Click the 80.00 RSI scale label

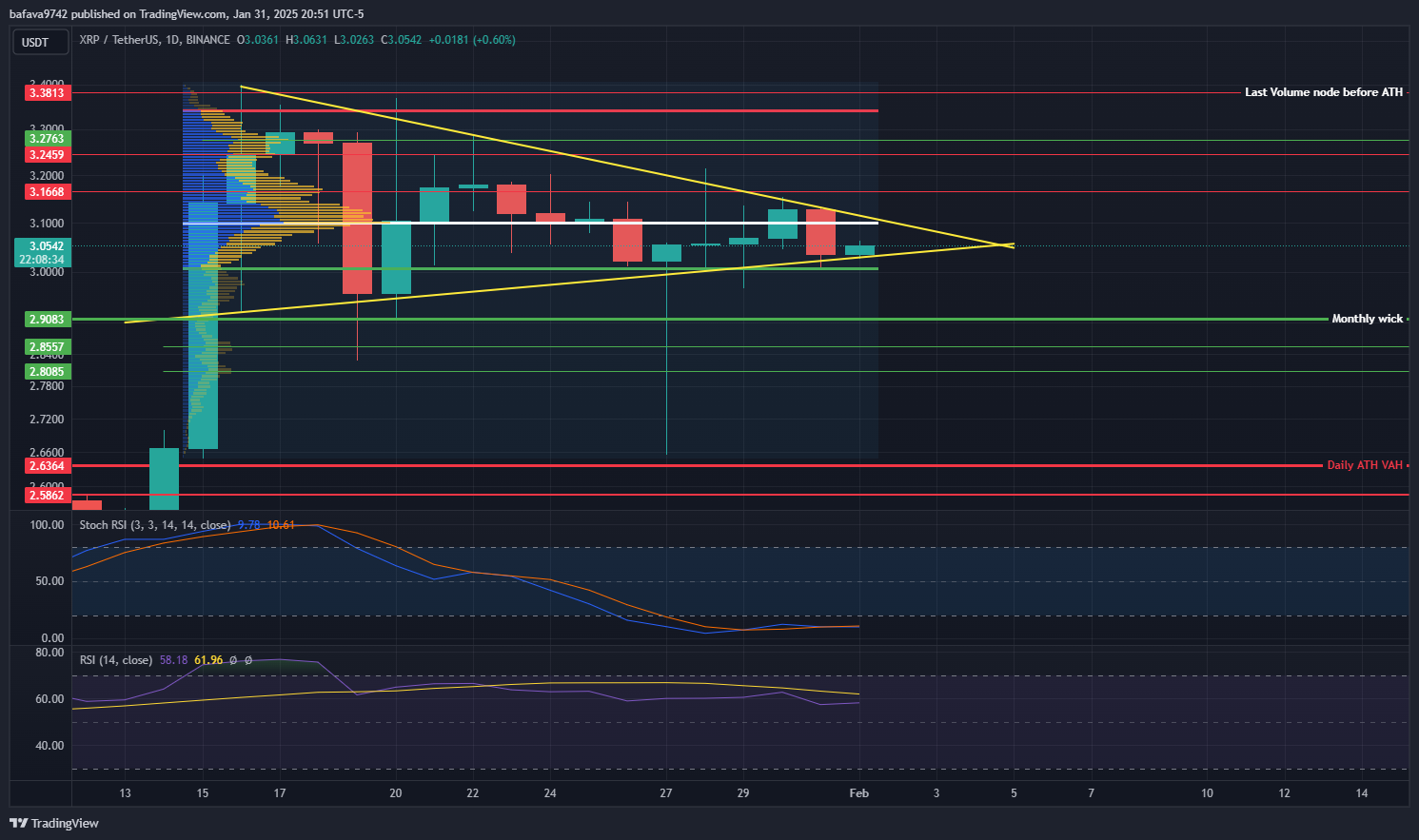[49, 653]
